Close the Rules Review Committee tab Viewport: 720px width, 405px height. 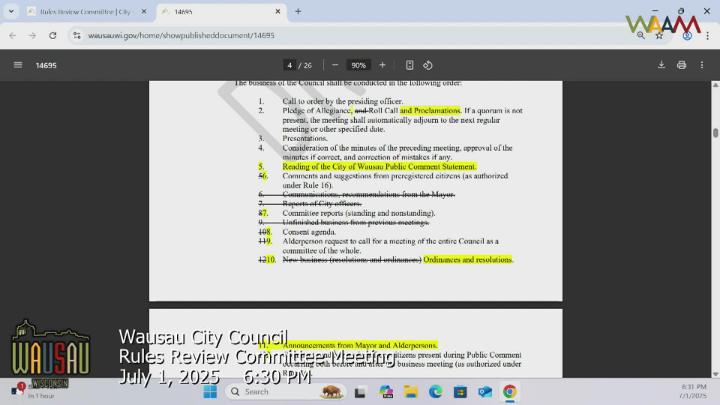pyautogui.click(x=144, y=11)
